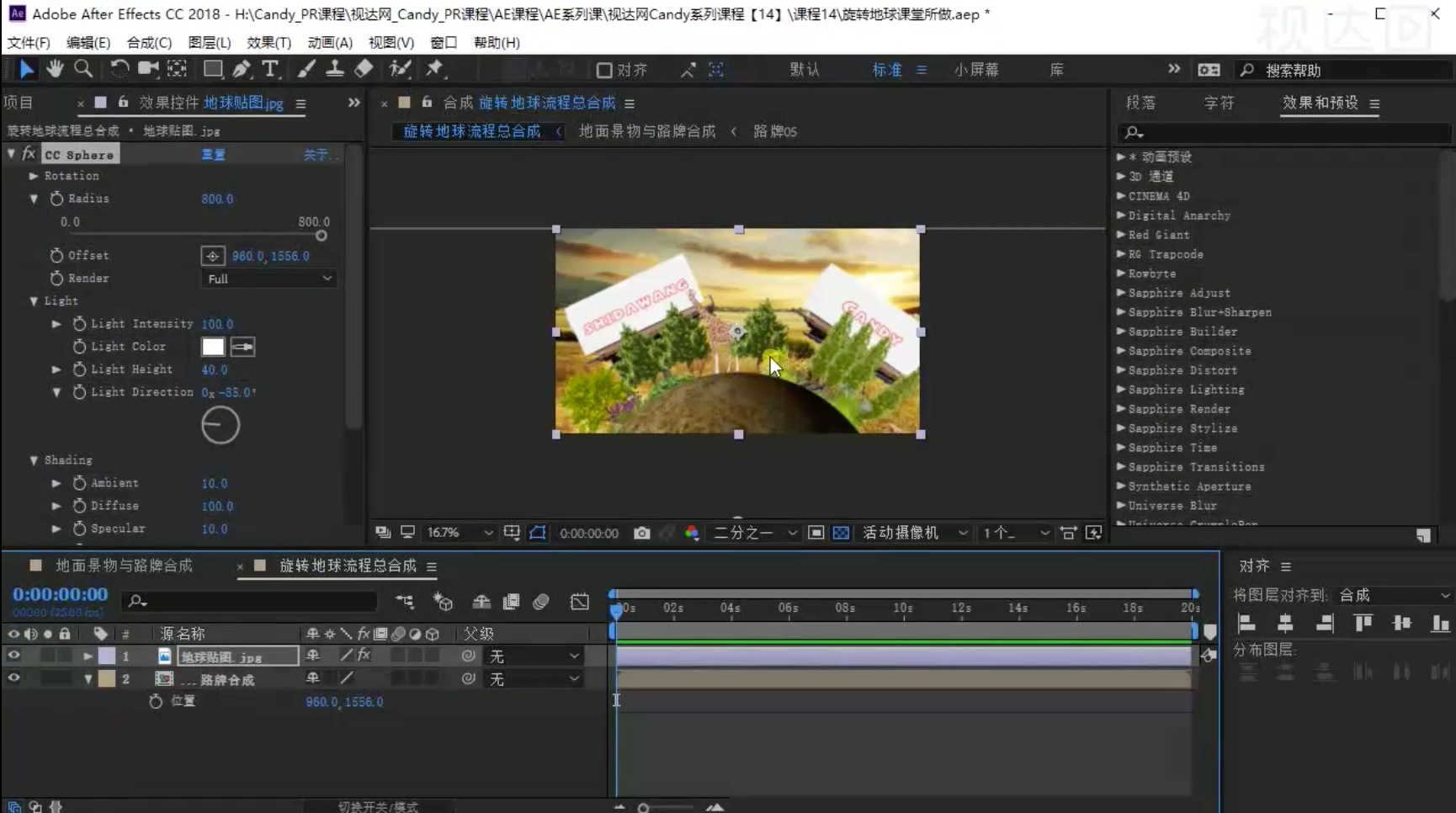Select the Rotation tool
Image resolution: width=1456 pixels, height=813 pixels.
120,69
